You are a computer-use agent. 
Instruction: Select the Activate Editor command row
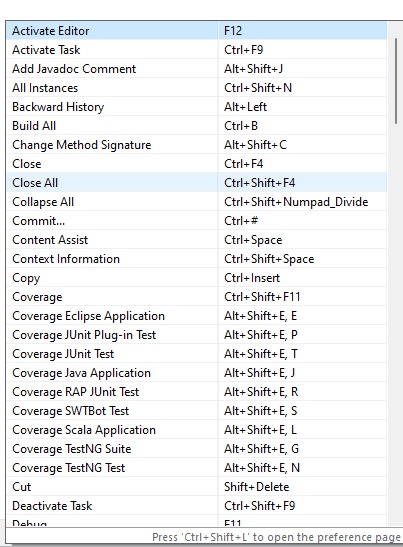(x=196, y=31)
